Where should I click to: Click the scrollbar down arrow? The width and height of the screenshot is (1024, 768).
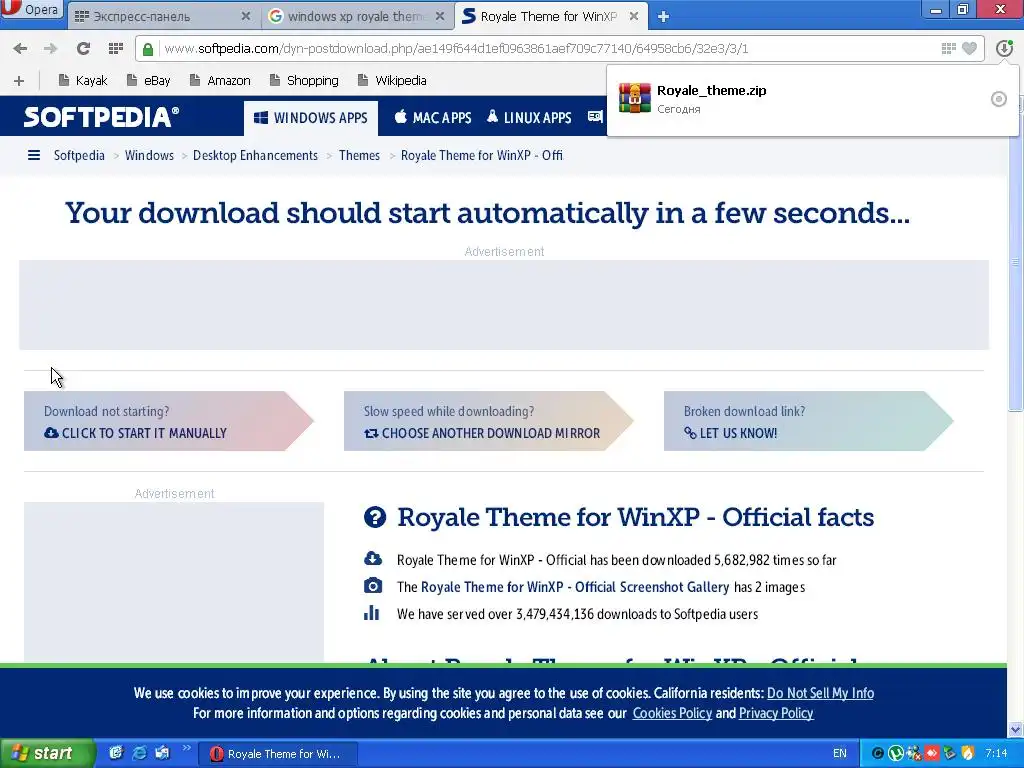point(1016,729)
